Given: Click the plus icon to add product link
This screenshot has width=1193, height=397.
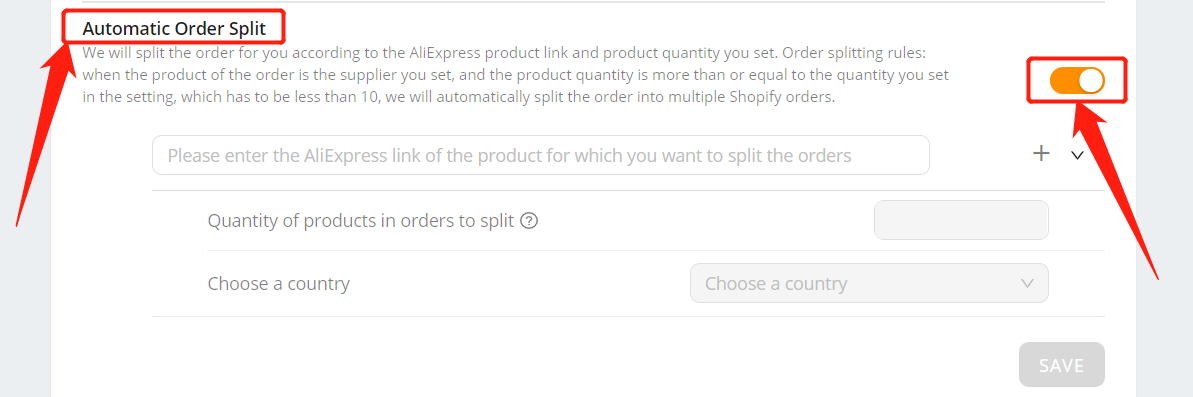Looking at the screenshot, I should pos(1041,154).
